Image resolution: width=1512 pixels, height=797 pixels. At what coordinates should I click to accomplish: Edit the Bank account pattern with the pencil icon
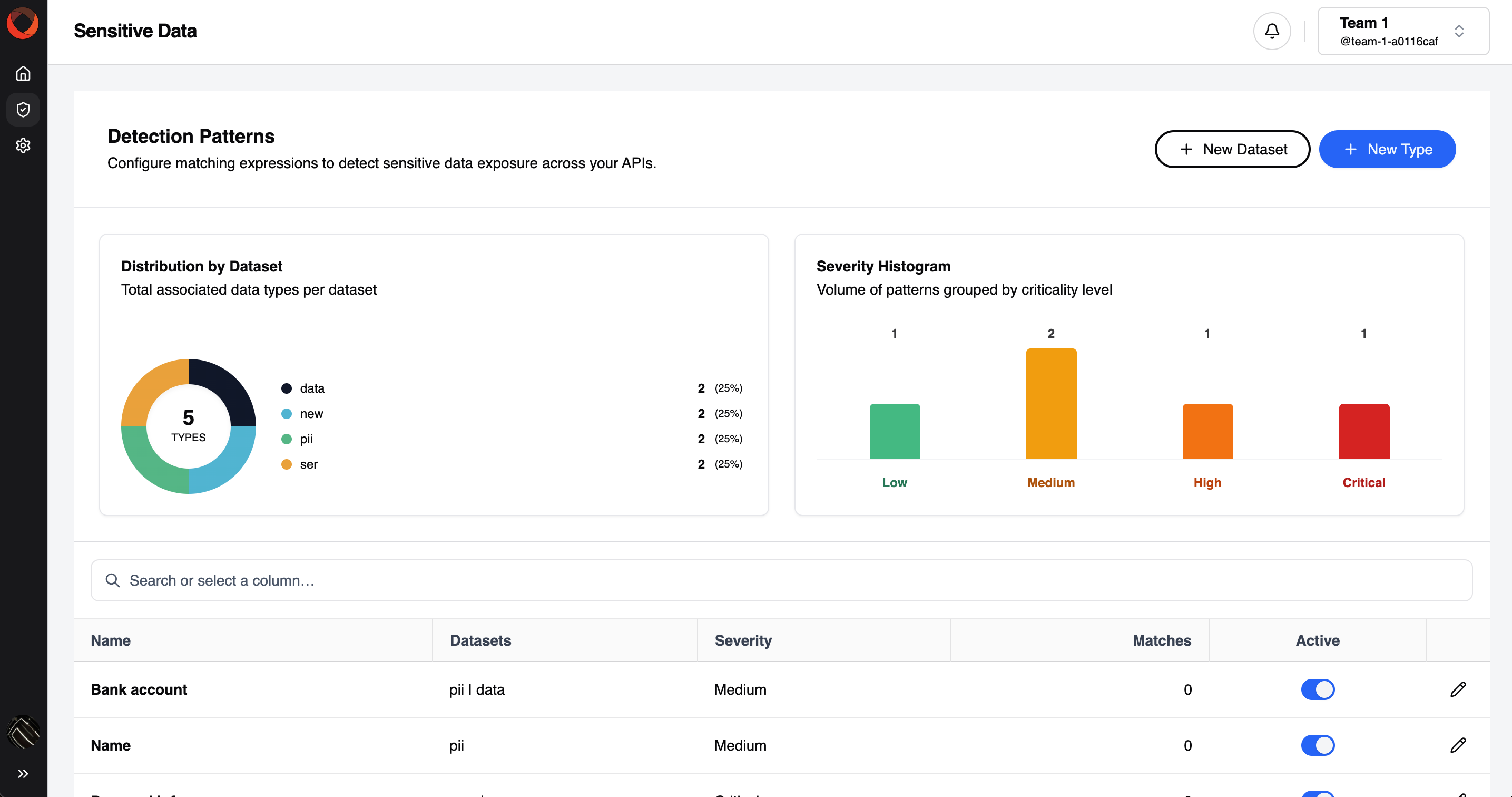click(x=1458, y=689)
